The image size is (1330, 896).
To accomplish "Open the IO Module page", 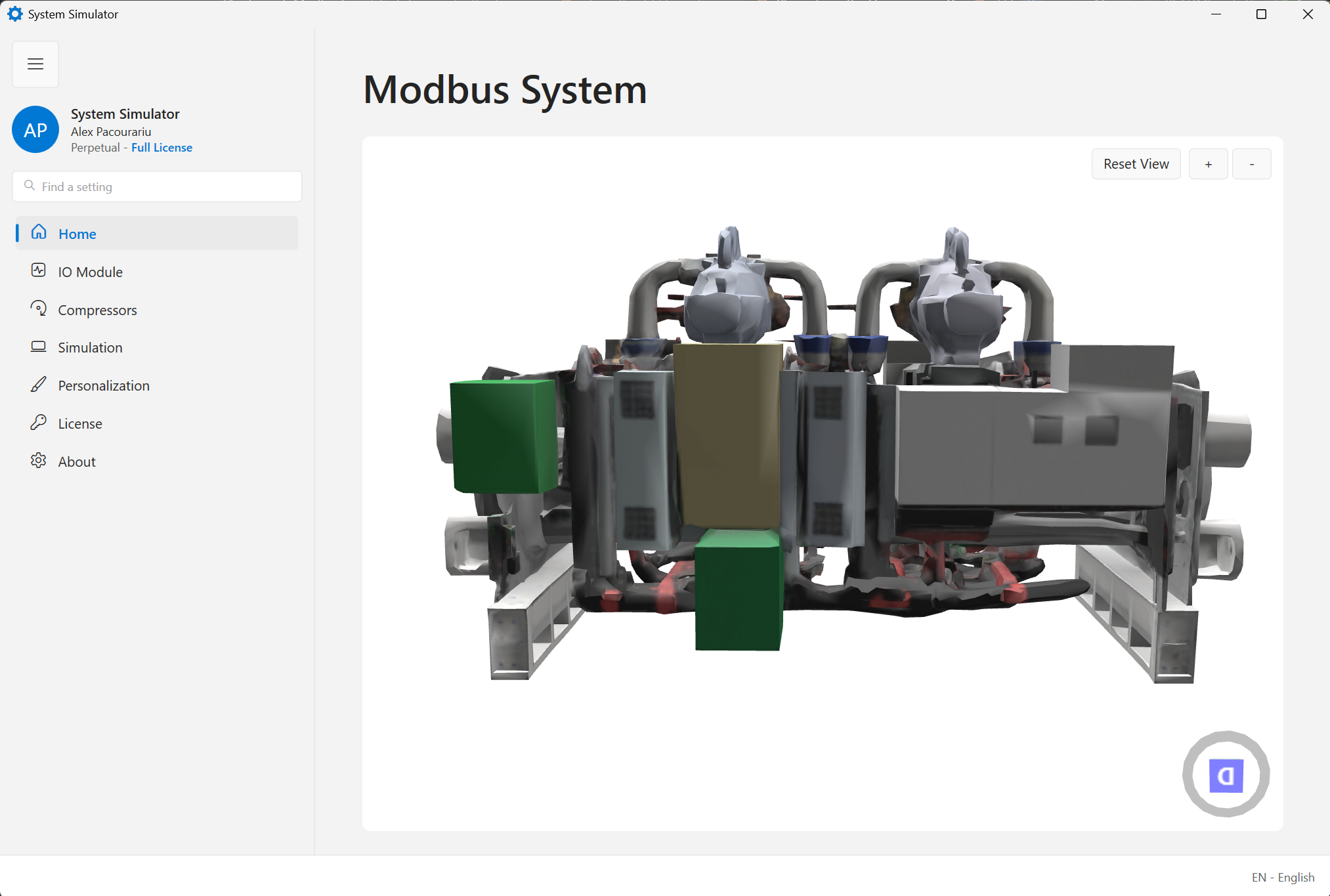I will [91, 272].
